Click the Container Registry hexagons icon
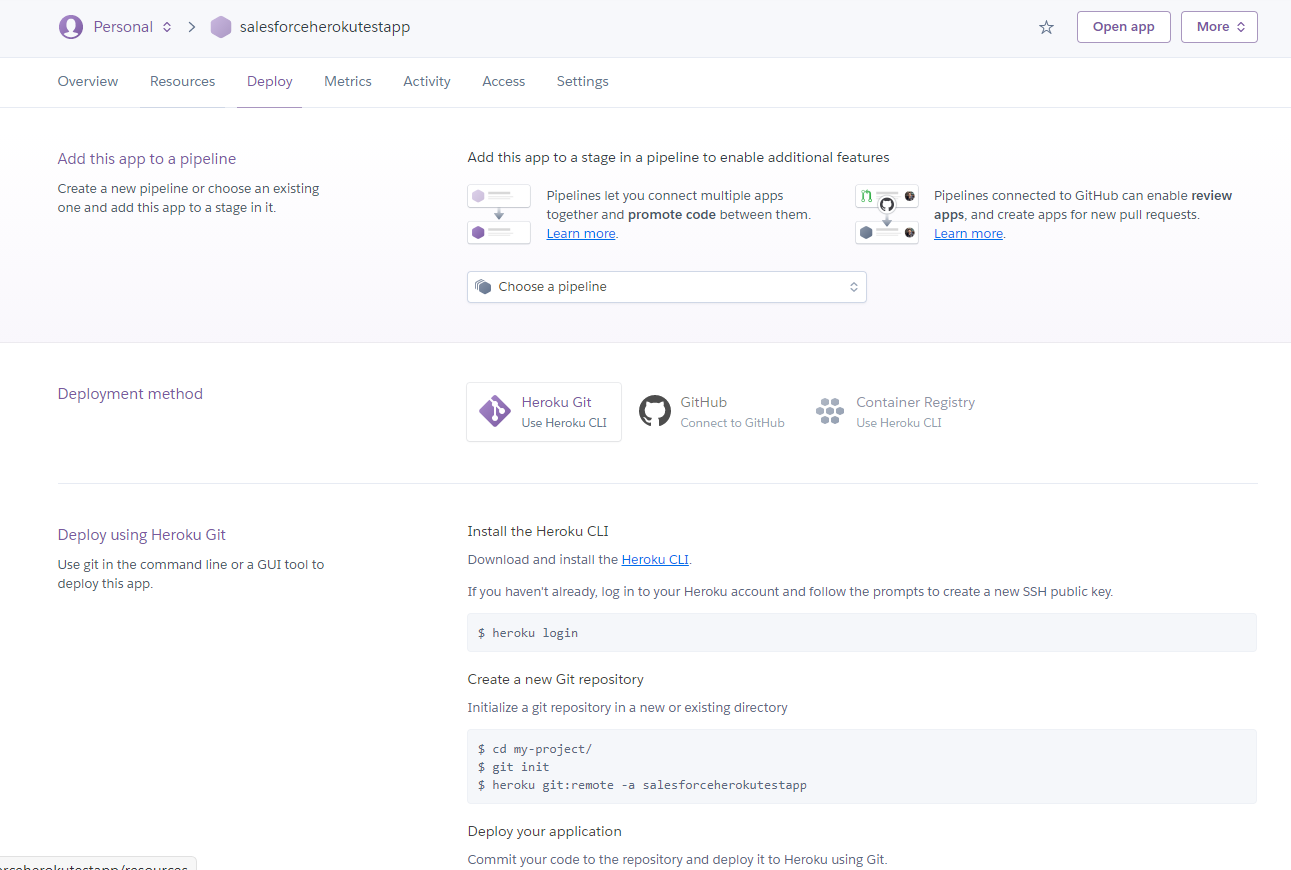This screenshot has height=870, width=1291. pyautogui.click(x=830, y=411)
